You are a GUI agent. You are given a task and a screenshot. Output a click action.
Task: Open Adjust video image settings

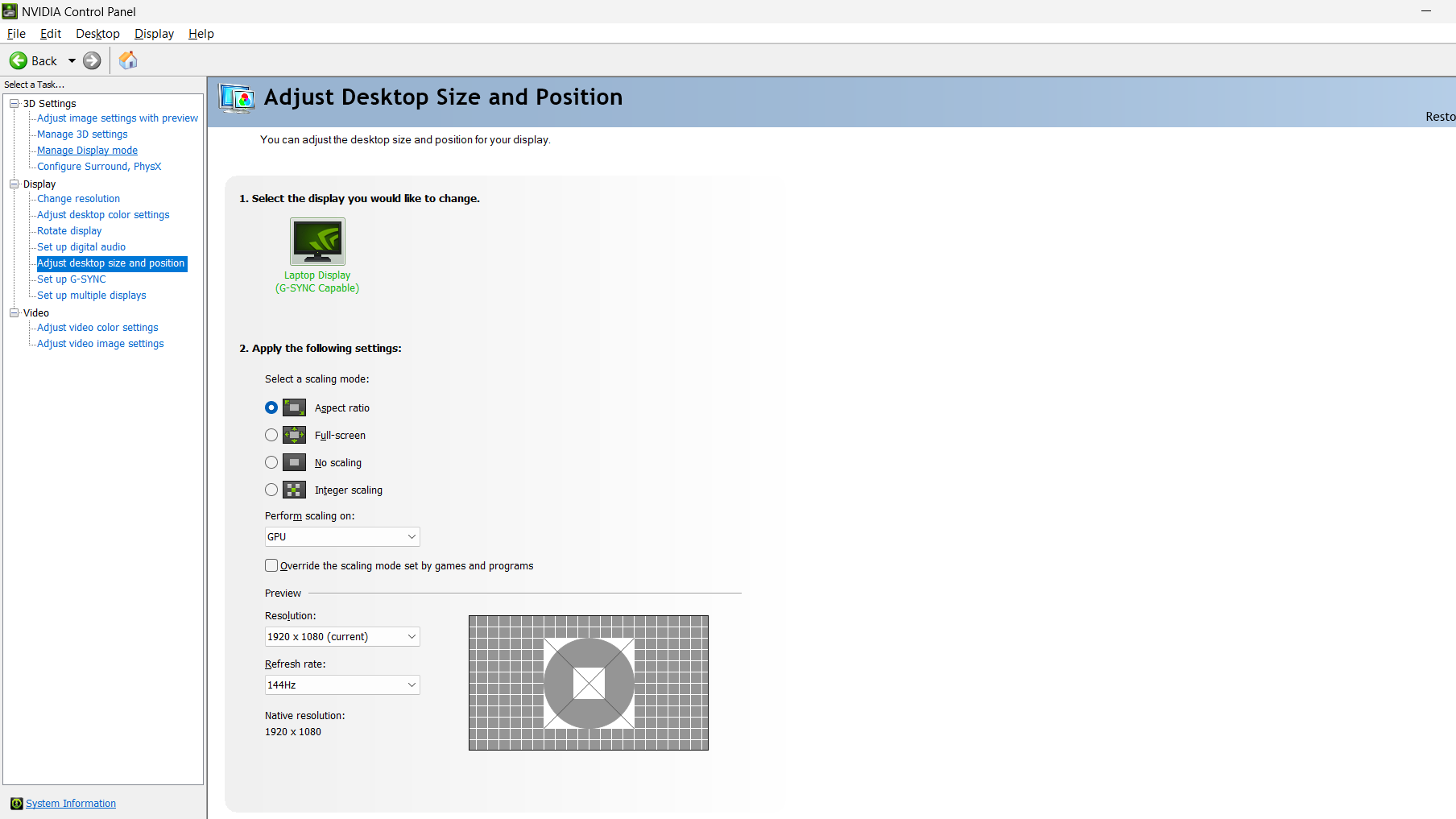pos(101,344)
